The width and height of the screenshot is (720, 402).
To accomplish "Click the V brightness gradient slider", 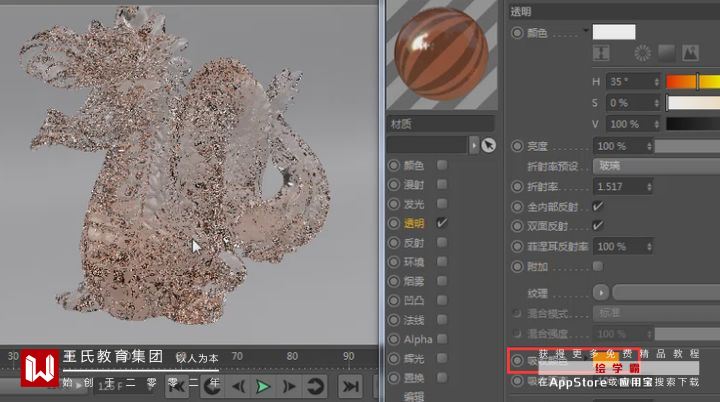I will [x=693, y=124].
